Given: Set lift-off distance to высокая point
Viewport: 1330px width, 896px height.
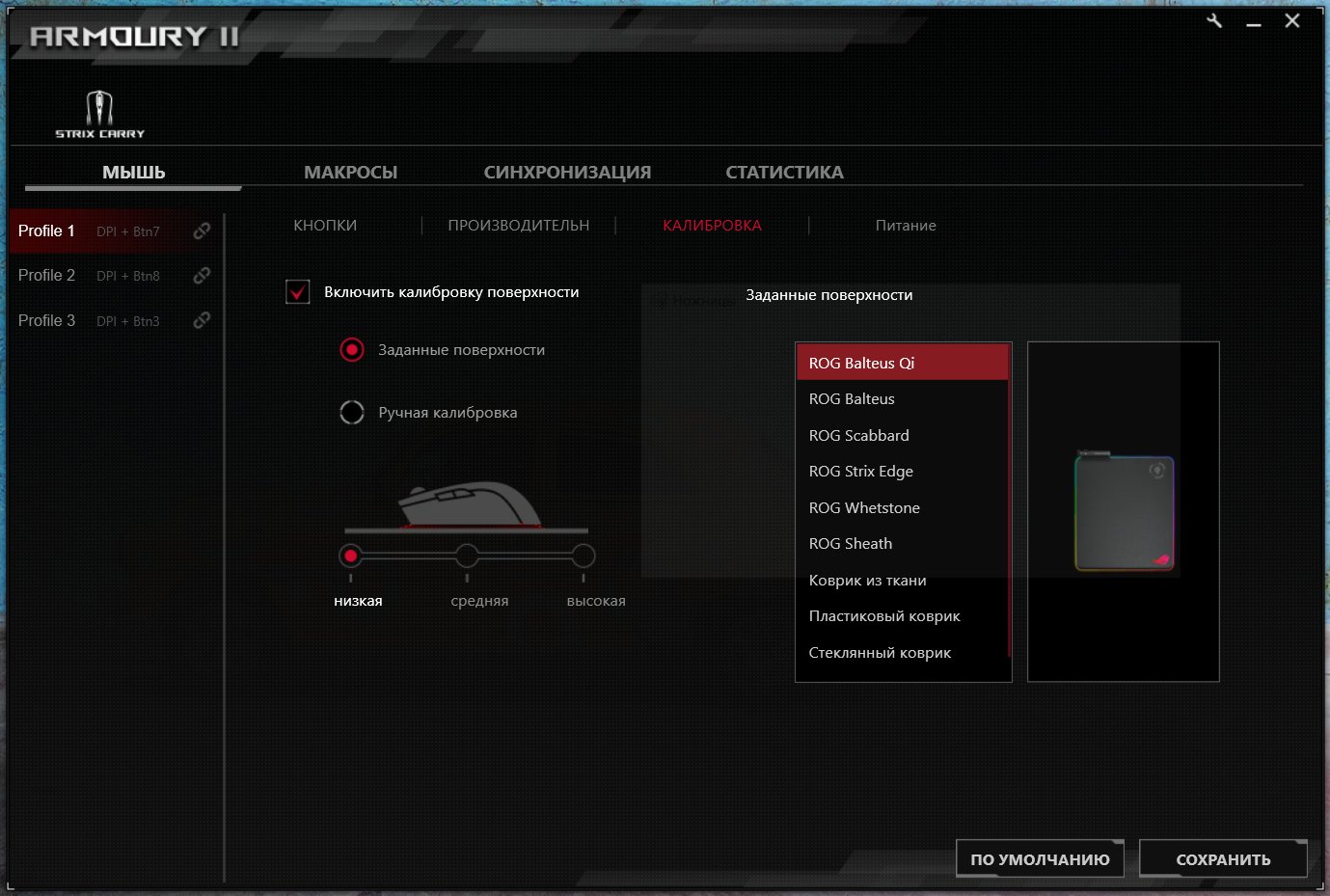Looking at the screenshot, I should pyautogui.click(x=583, y=556).
